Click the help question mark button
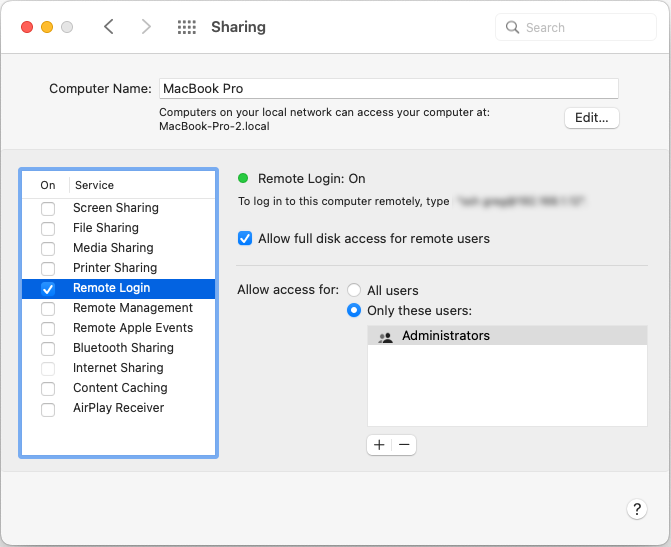Image resolution: width=671 pixels, height=547 pixels. [x=636, y=509]
